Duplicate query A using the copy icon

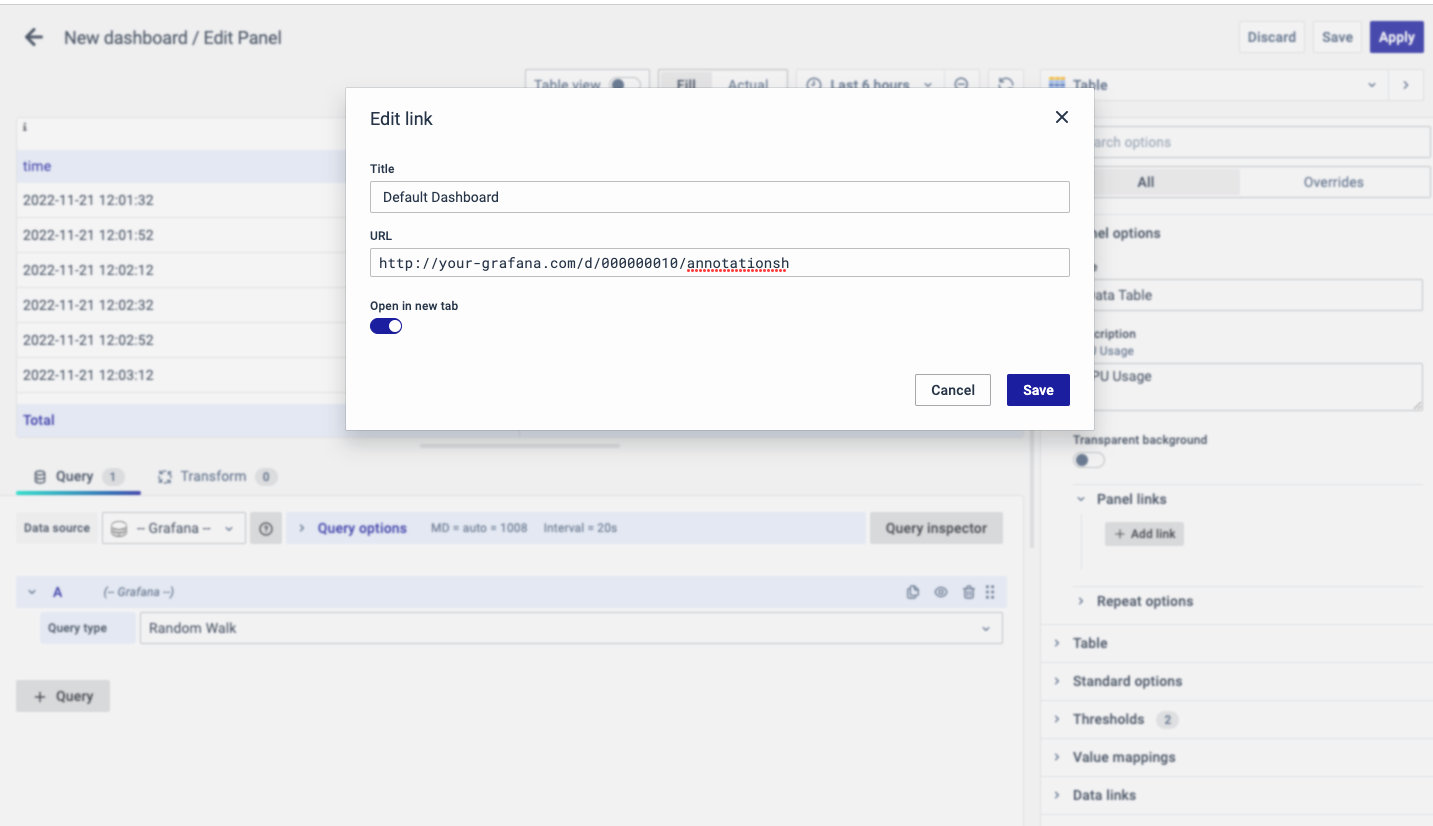coord(912,592)
